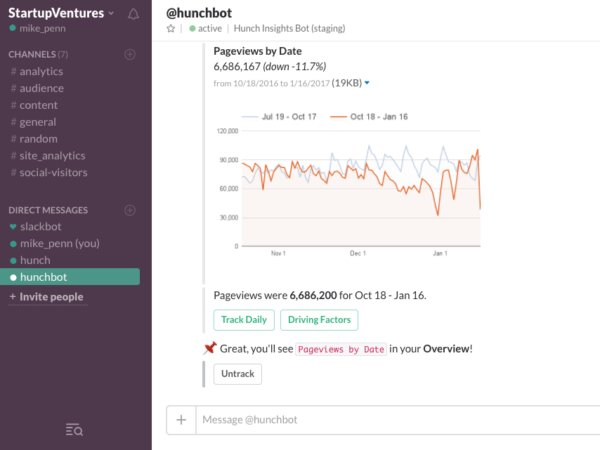This screenshot has width=600, height=450.
Task: Open StartupVentures workspace menu
Action: (x=60, y=14)
